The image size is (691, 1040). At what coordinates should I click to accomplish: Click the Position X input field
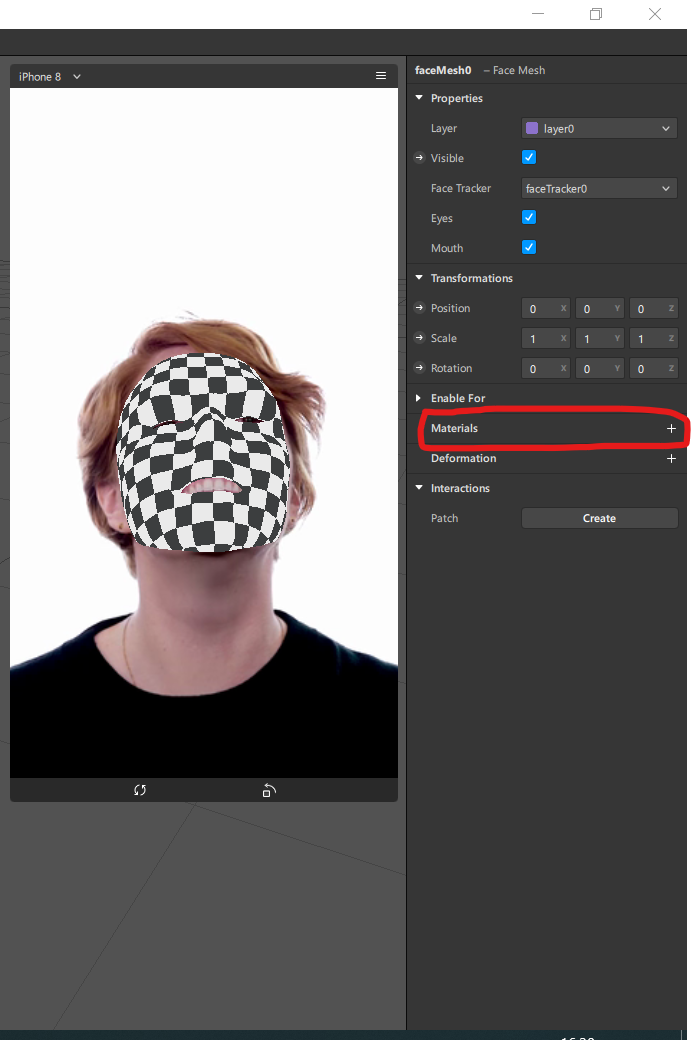click(545, 308)
